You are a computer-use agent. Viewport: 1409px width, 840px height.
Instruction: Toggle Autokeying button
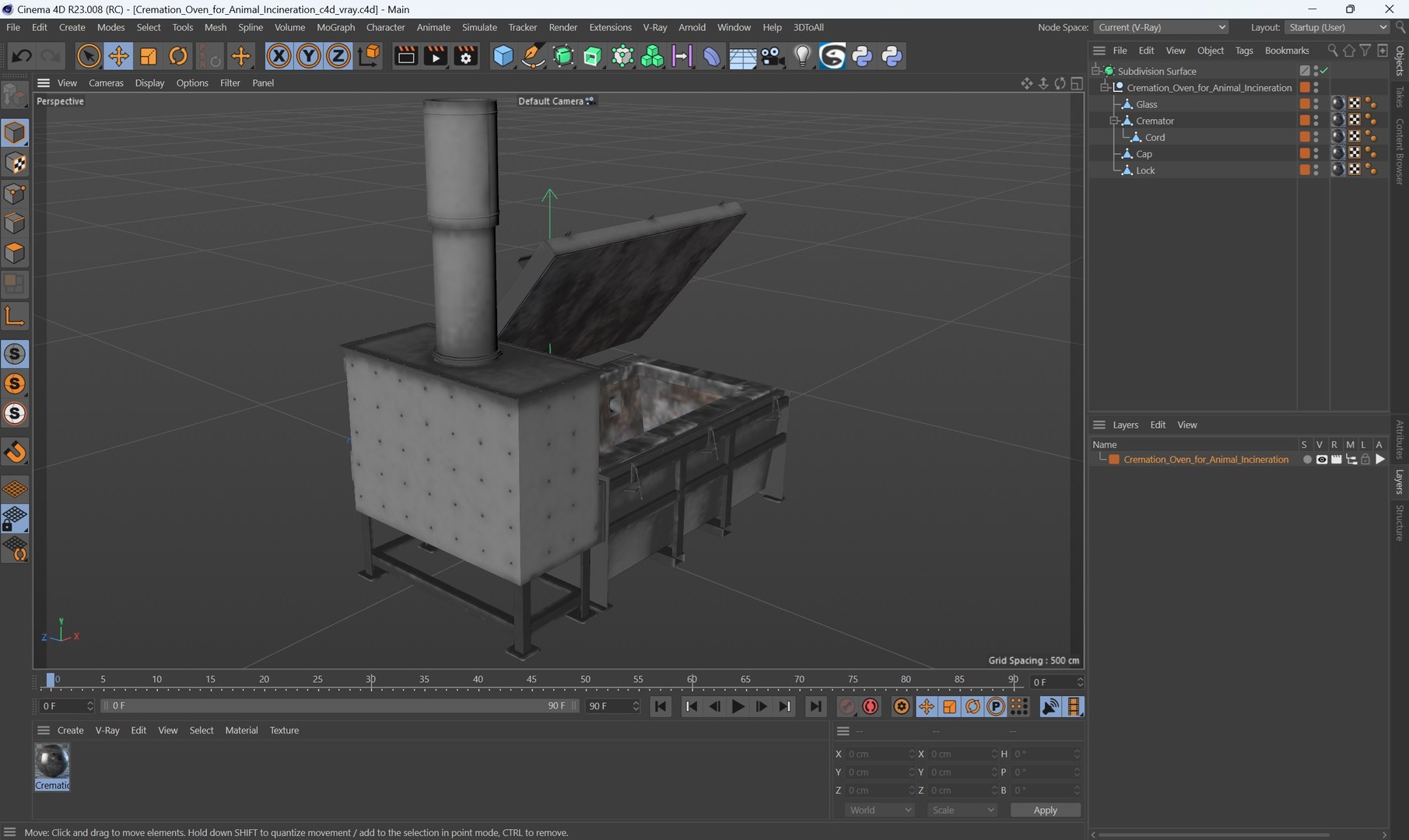871,706
